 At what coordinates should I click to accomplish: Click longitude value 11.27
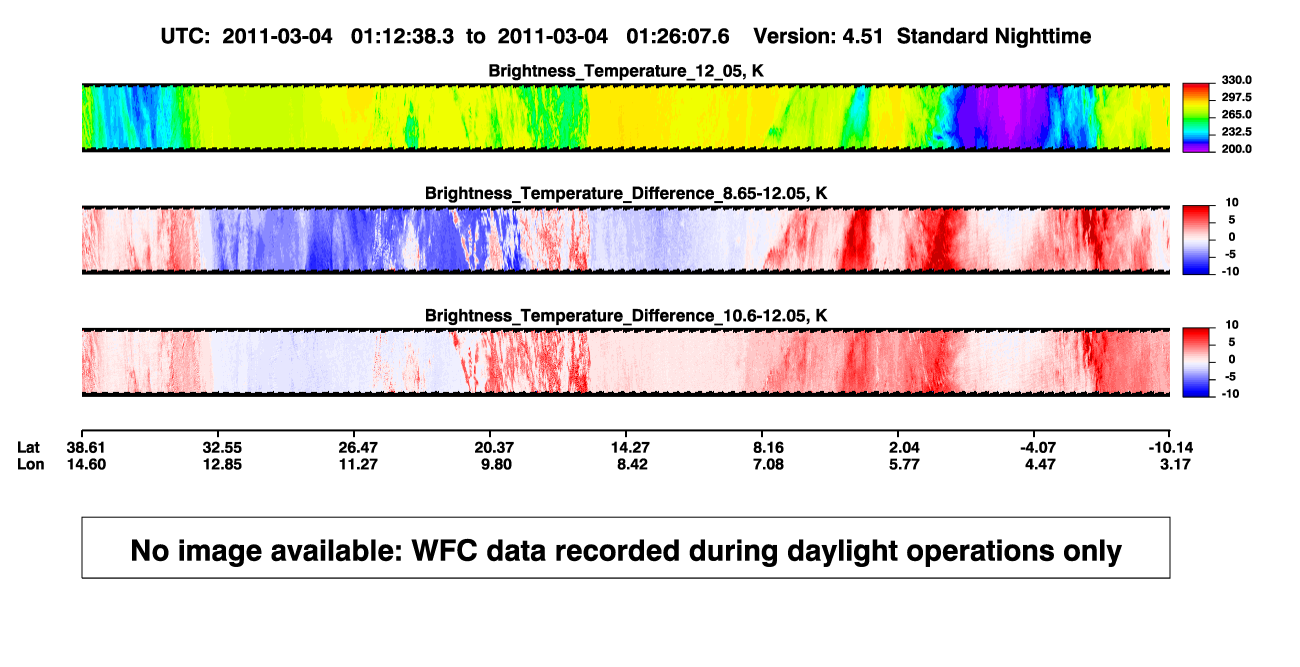[x=358, y=464]
